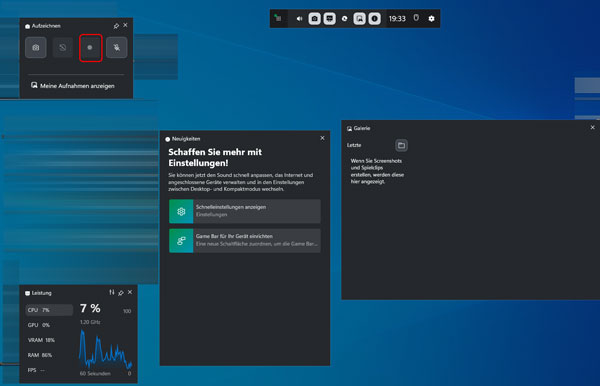Click the 1.20 GHz value

coord(90,322)
